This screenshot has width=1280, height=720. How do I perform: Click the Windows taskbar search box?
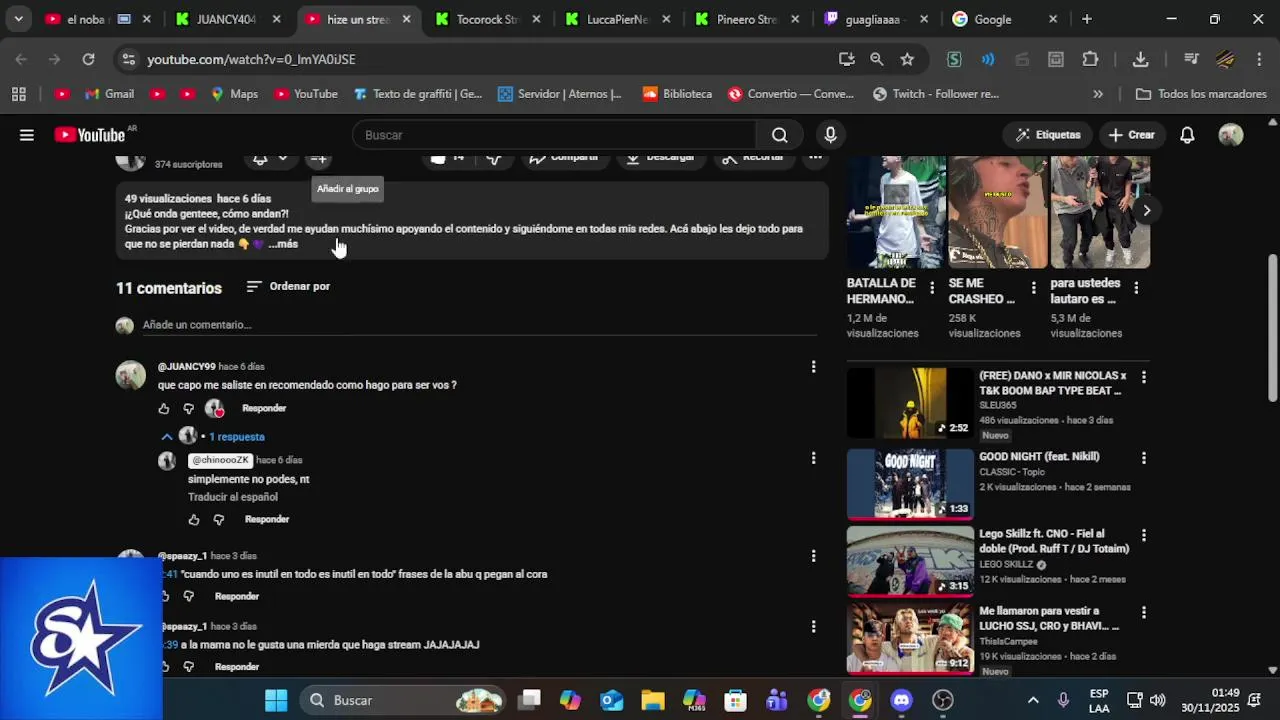point(403,700)
